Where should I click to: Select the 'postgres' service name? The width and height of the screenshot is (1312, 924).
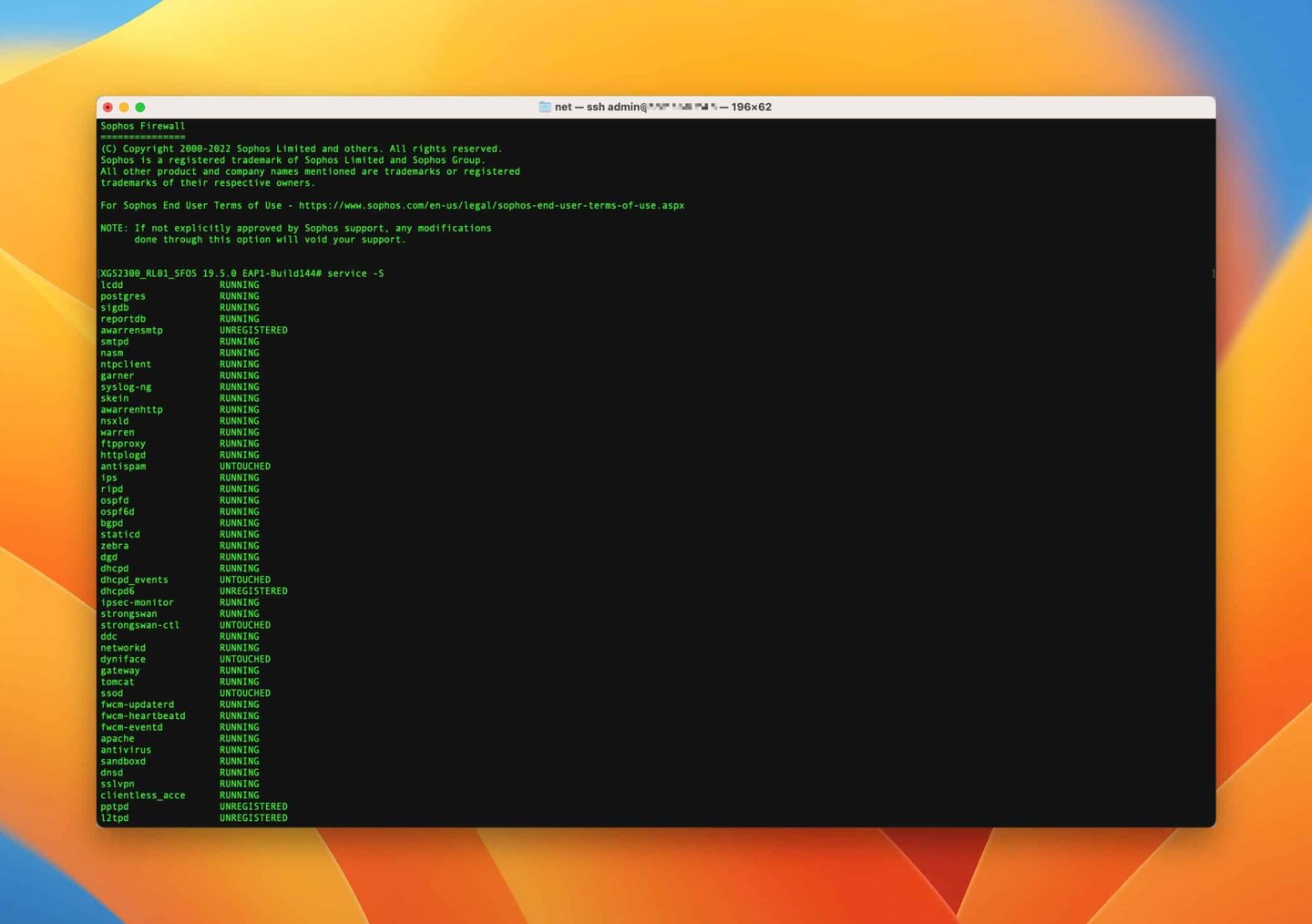click(x=123, y=297)
